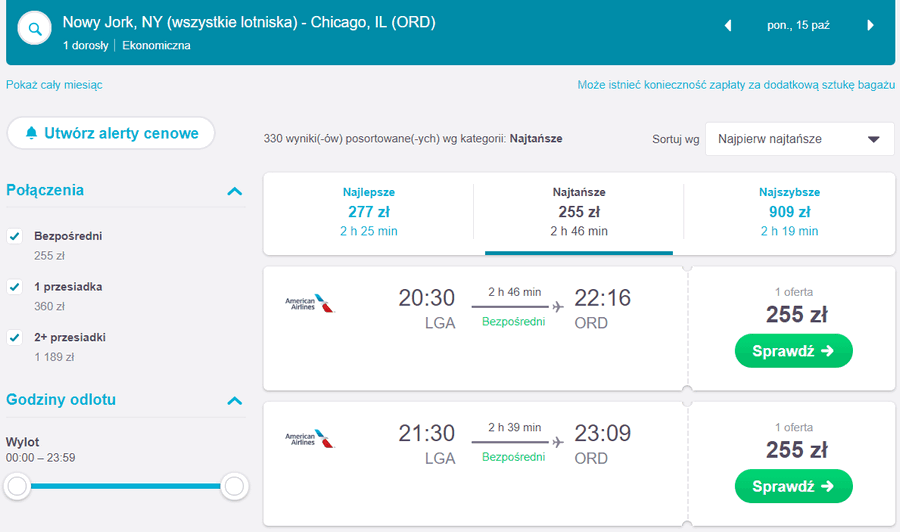Click American Airlines logo on 20:30 flight
Screen dimensions: 900x532
(x=309, y=303)
